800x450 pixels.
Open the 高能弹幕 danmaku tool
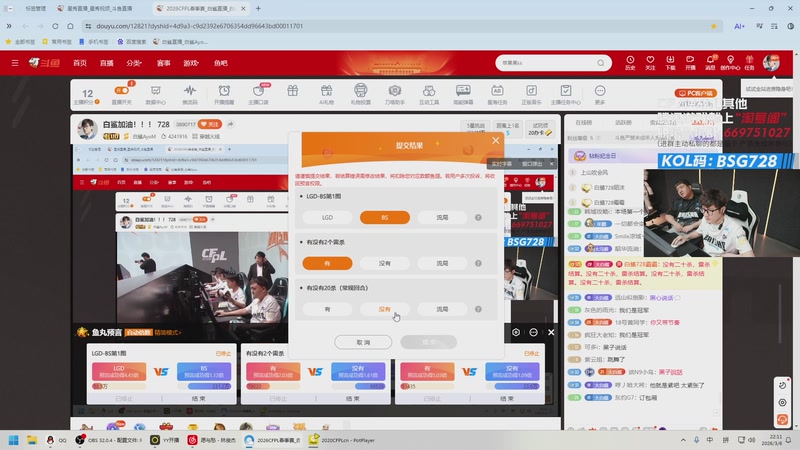point(463,94)
